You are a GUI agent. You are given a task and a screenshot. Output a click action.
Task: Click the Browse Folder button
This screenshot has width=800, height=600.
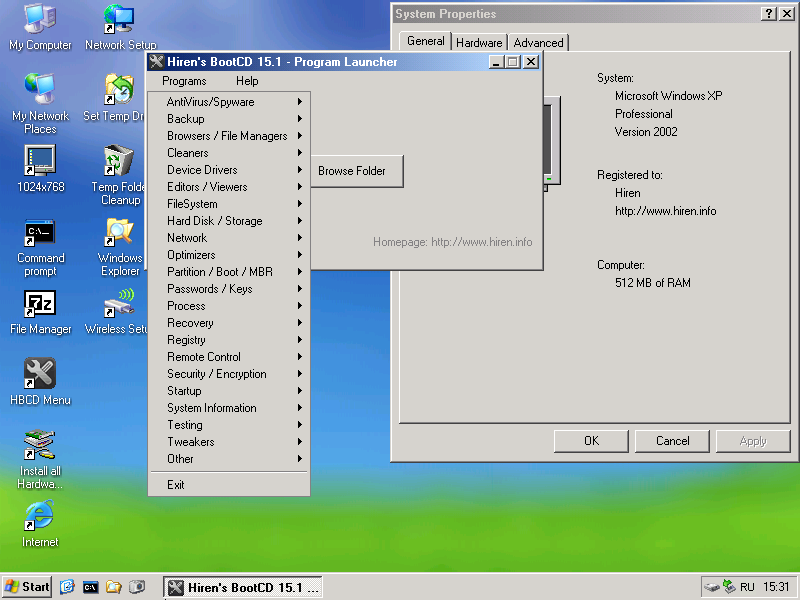pos(356,171)
